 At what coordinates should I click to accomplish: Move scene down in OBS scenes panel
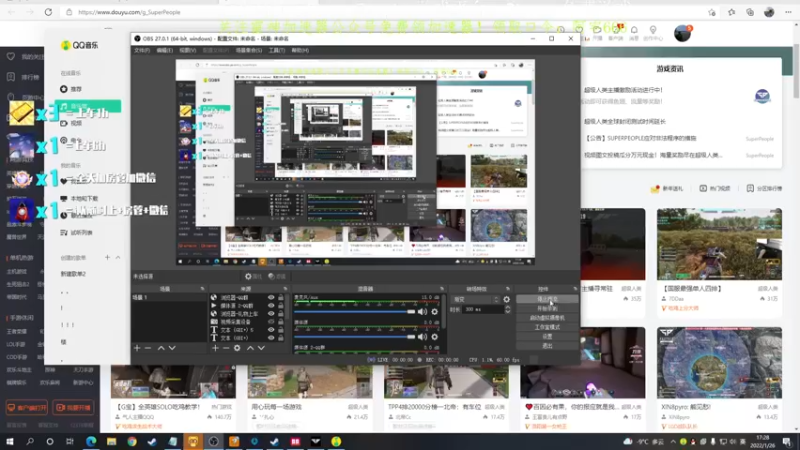pos(172,348)
